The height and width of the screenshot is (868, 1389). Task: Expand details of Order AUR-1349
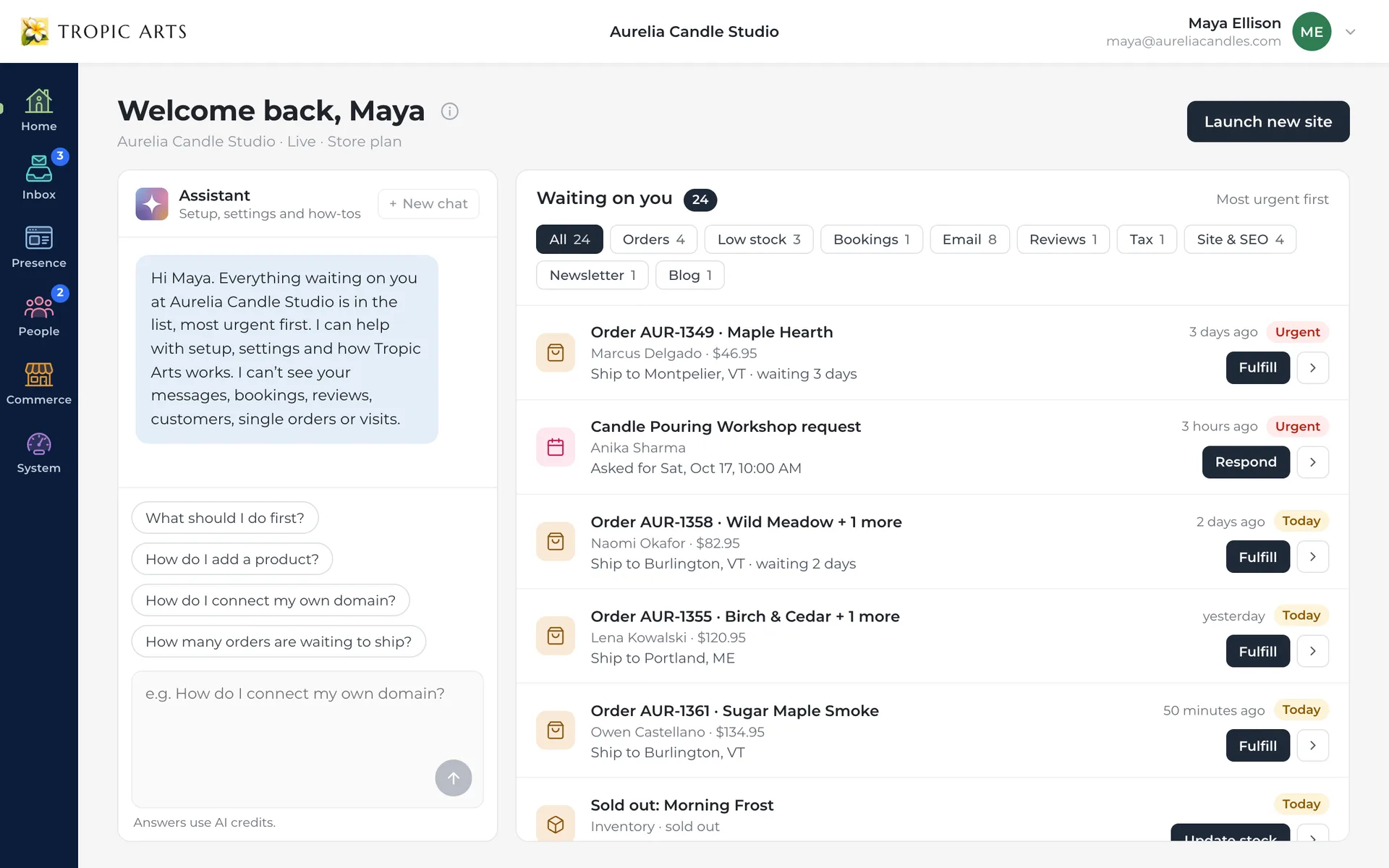click(1312, 367)
